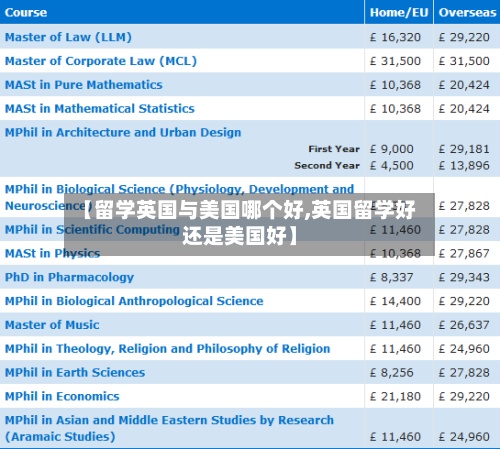The width and height of the screenshot is (500, 449).
Task: Select Home/EU fee £ 16,320 for LLM
Action: click(x=395, y=37)
